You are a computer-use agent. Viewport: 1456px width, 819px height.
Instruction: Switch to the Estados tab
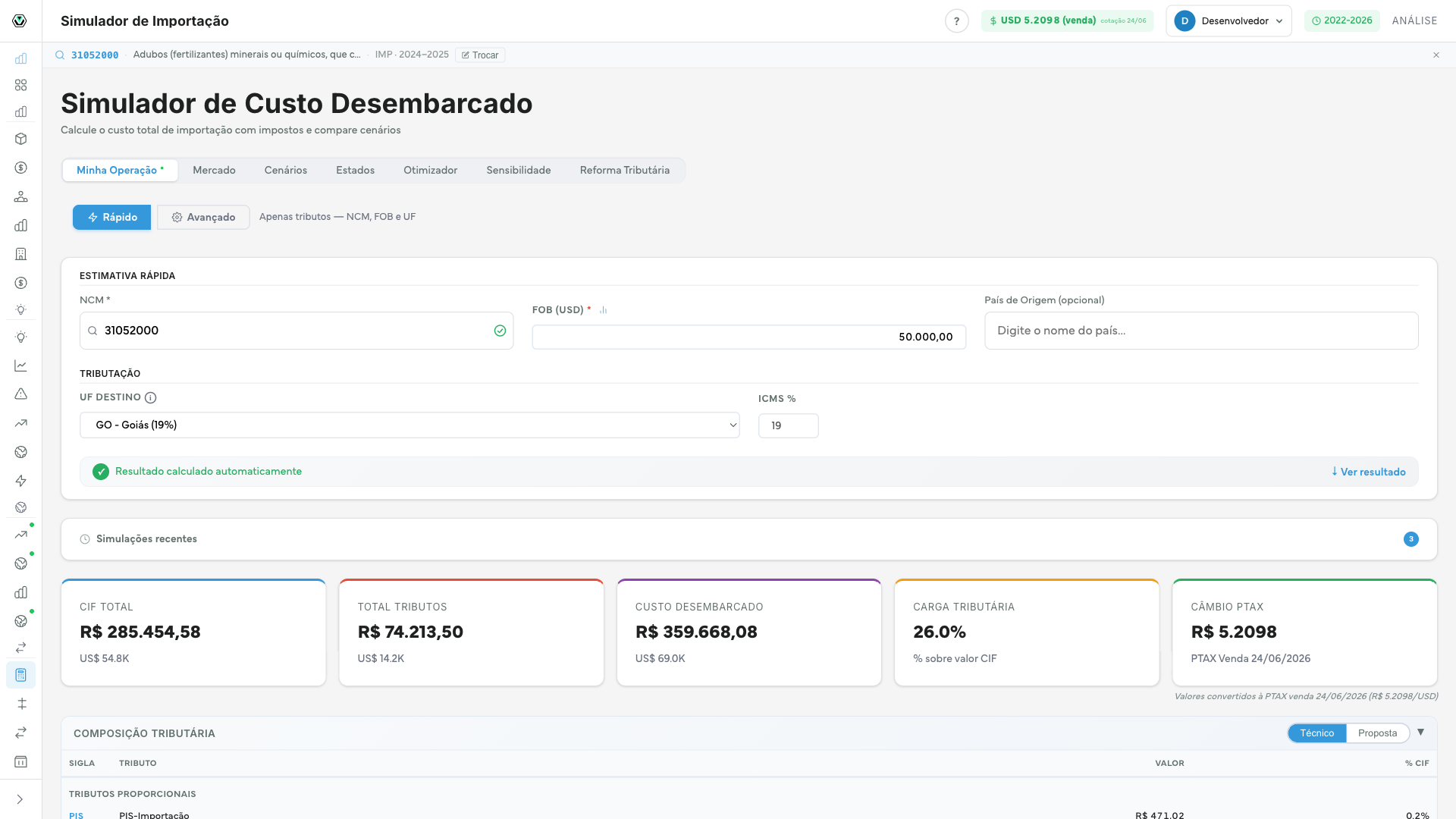tap(355, 171)
